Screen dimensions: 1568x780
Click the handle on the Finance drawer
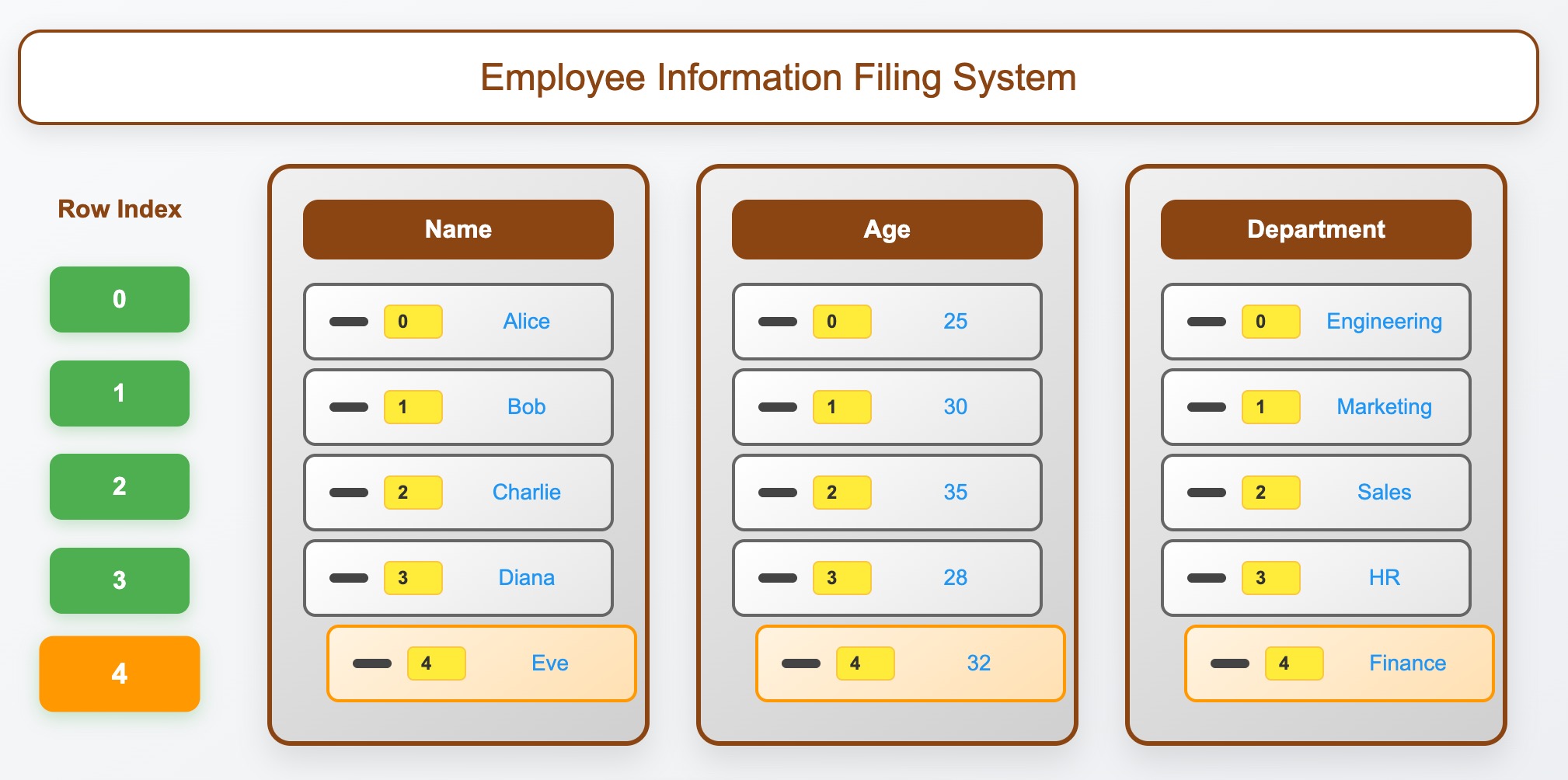tap(1229, 663)
